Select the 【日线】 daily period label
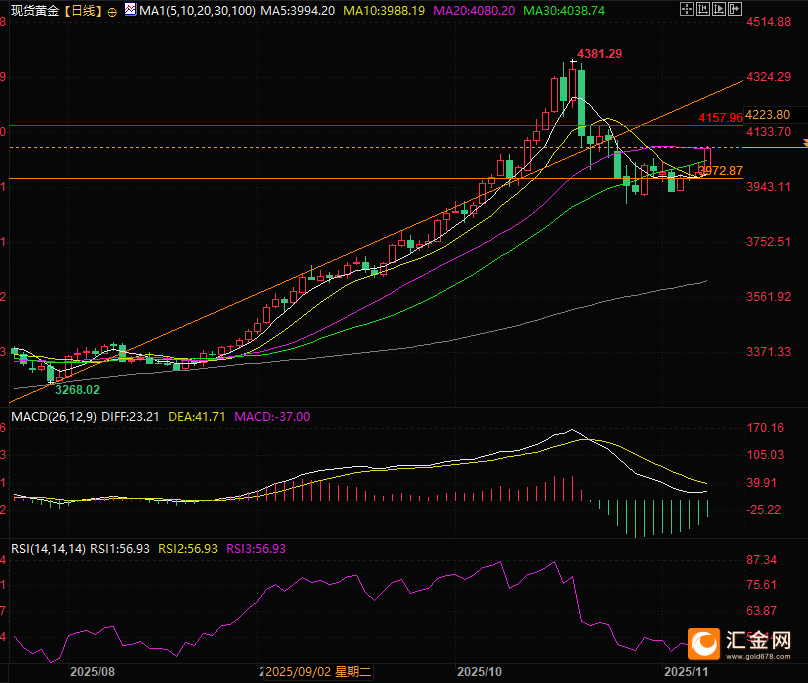Viewport: 808px width, 683px height. (83, 11)
